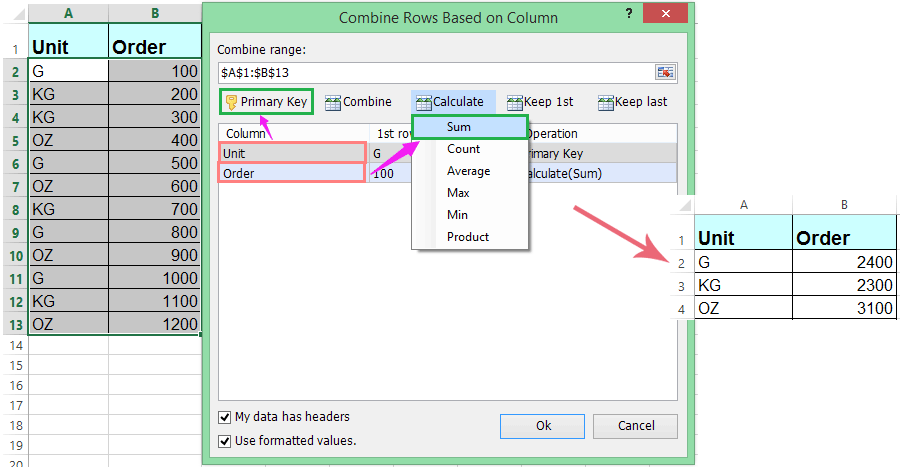
Task: Pick Max in the dropdown list
Action: (459, 193)
